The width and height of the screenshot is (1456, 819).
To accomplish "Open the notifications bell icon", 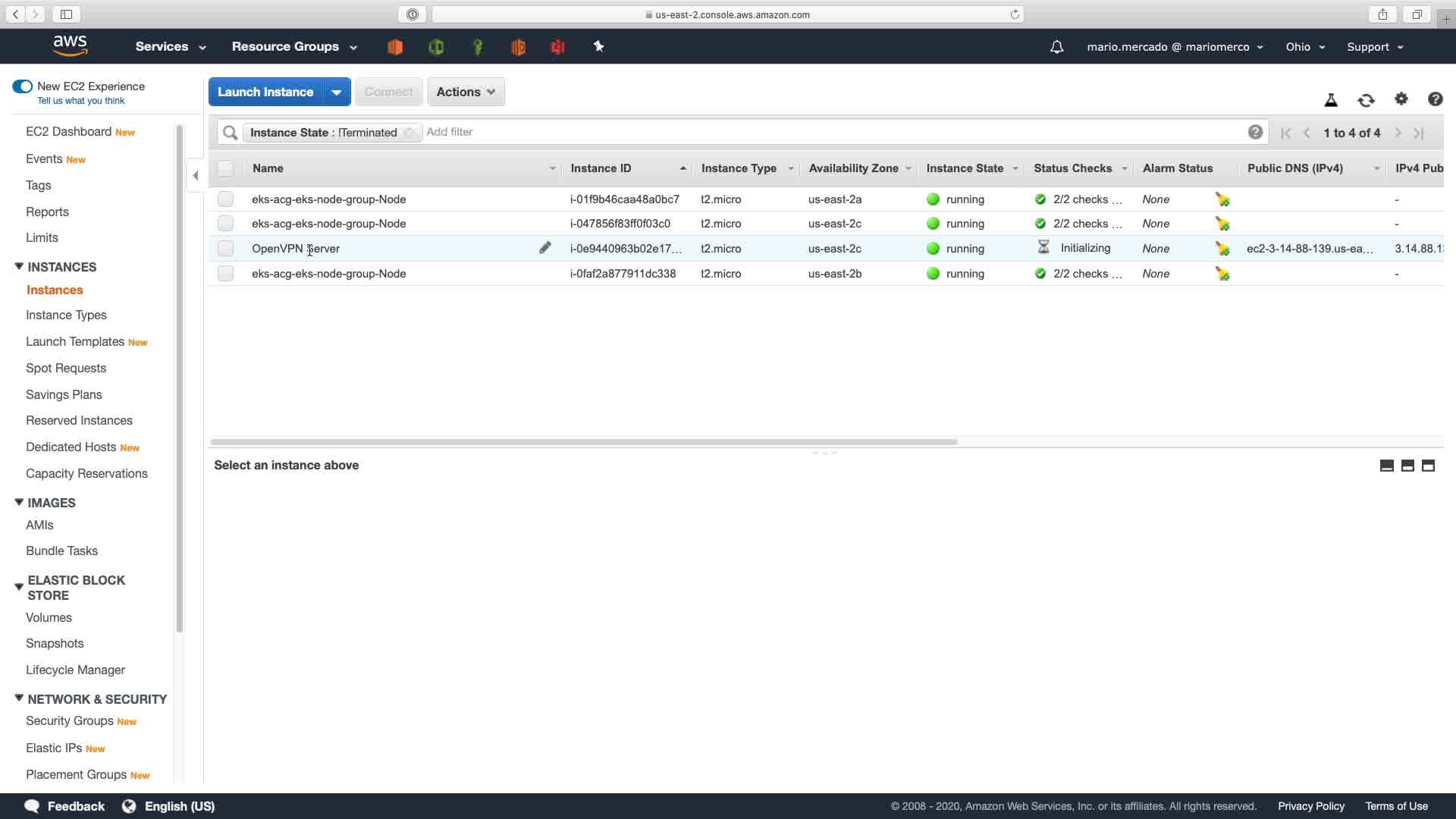I will (1056, 47).
